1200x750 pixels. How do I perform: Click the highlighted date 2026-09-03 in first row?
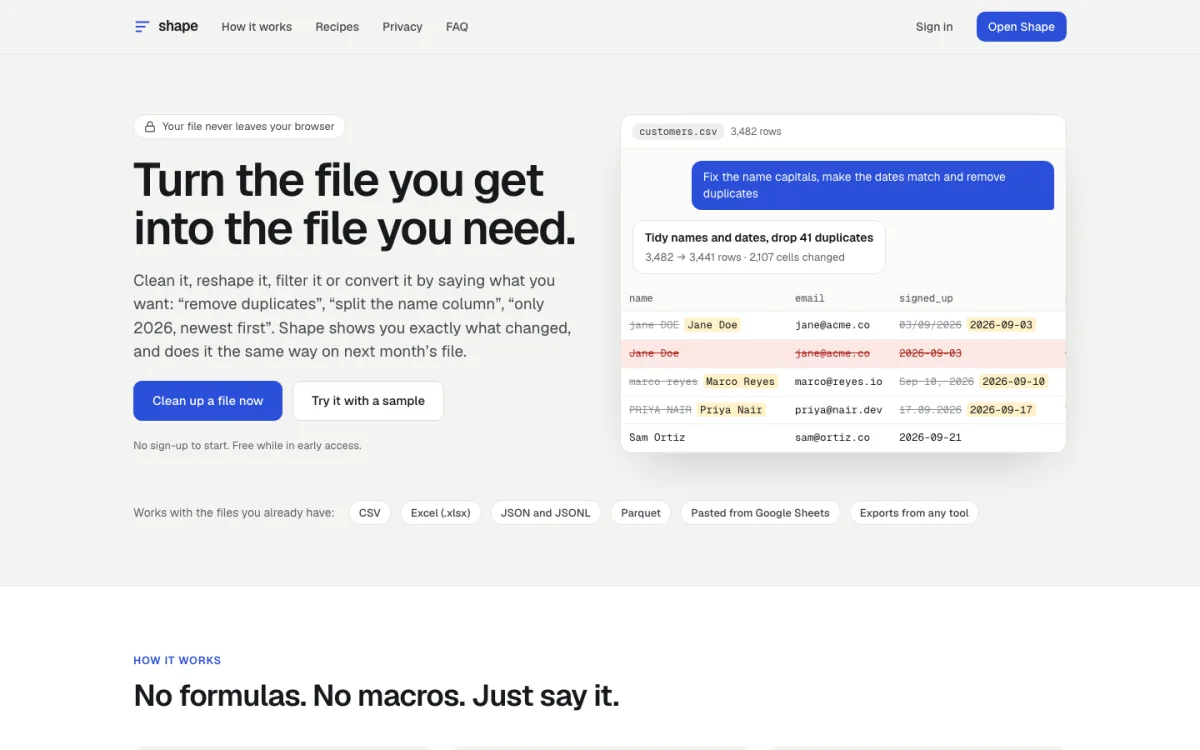pos(1001,325)
